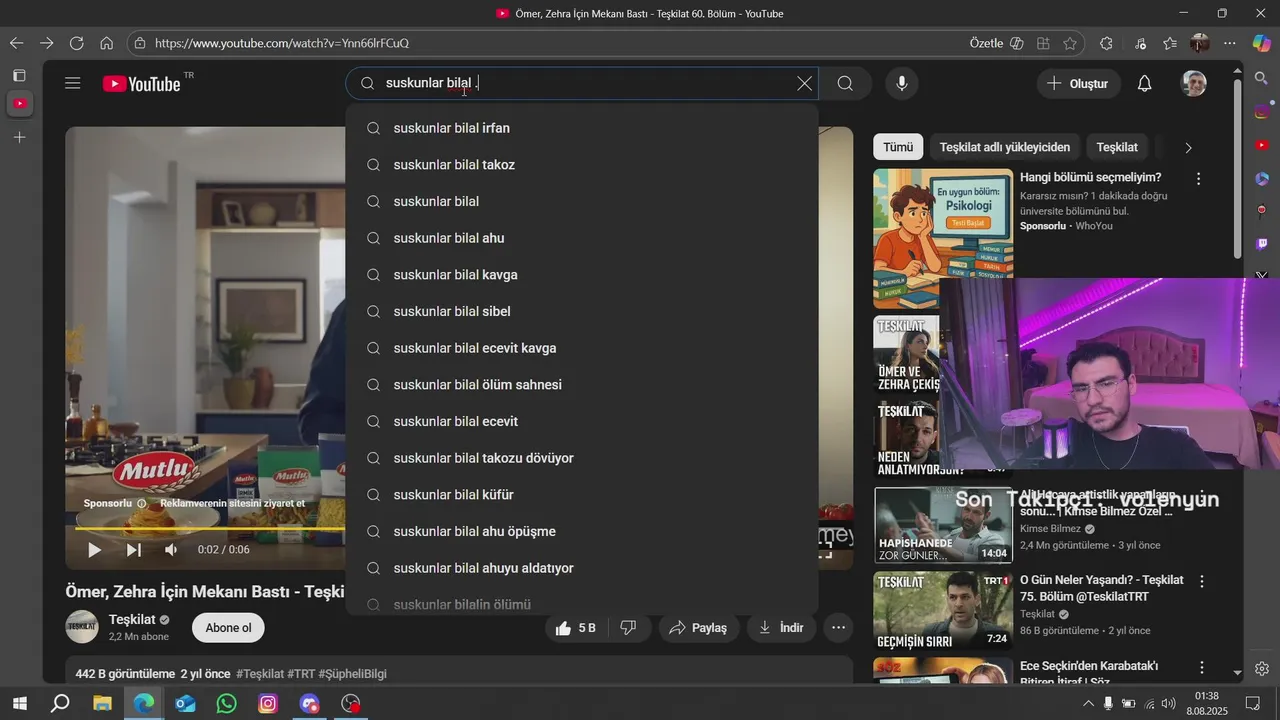Pick suggestion suskunlar bilal irfan
This screenshot has width=1280, height=720.
point(582,128)
